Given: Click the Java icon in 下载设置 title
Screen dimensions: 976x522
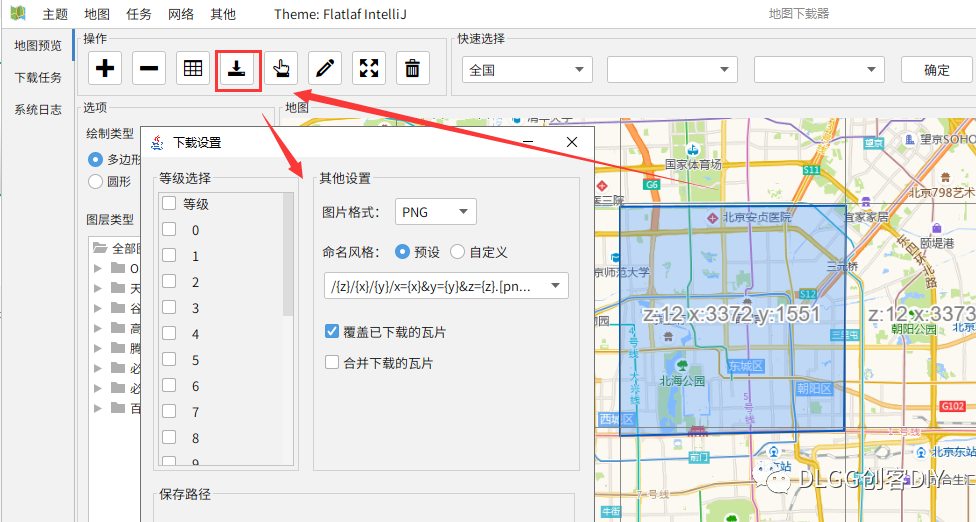Looking at the screenshot, I should [x=158, y=142].
